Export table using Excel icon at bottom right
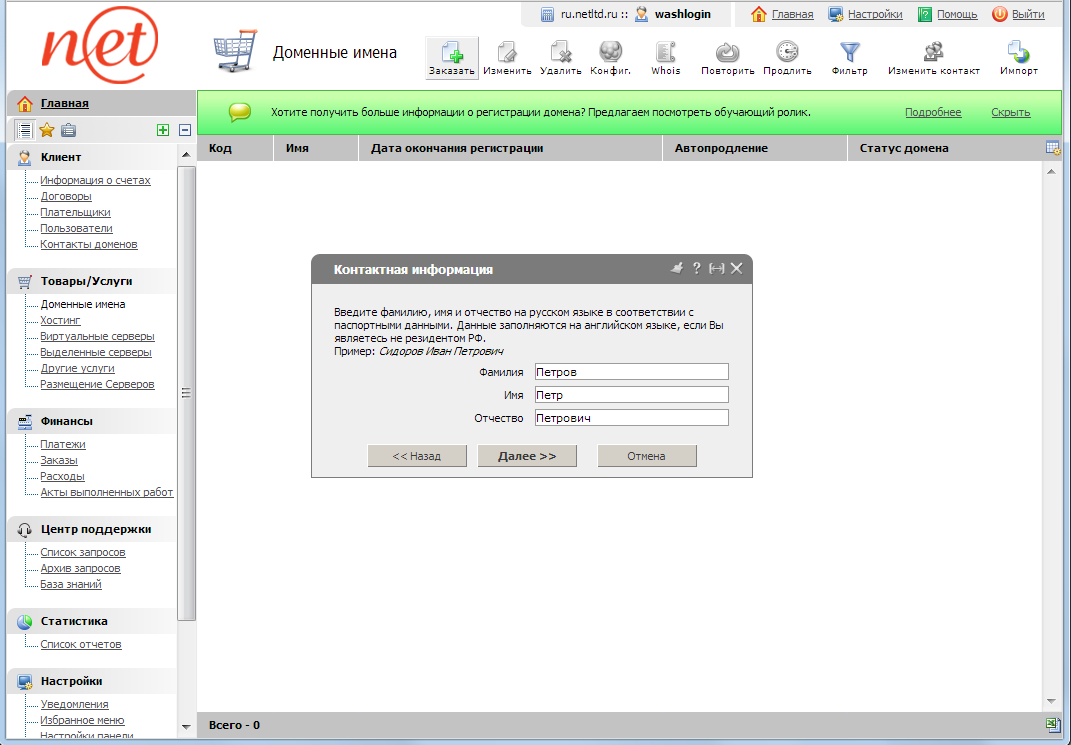The width and height of the screenshot is (1071, 745). coord(1052,725)
